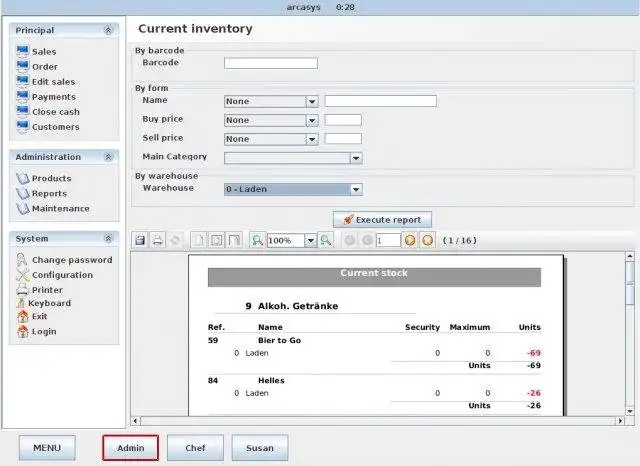Image resolution: width=640 pixels, height=466 pixels.
Task: Open Edit sales
Action: click(46, 82)
